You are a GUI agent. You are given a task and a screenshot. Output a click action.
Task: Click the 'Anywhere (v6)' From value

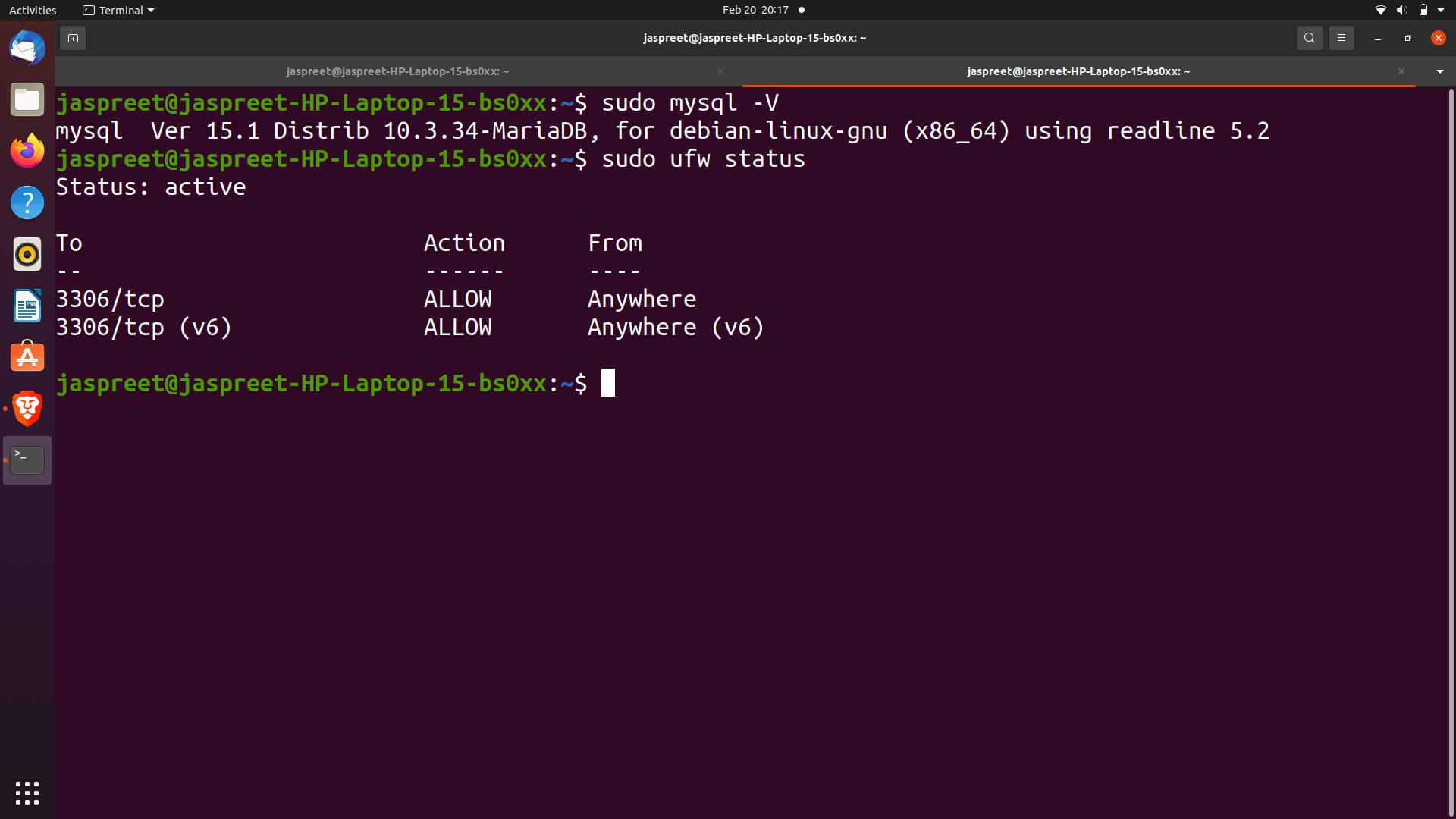coord(676,328)
